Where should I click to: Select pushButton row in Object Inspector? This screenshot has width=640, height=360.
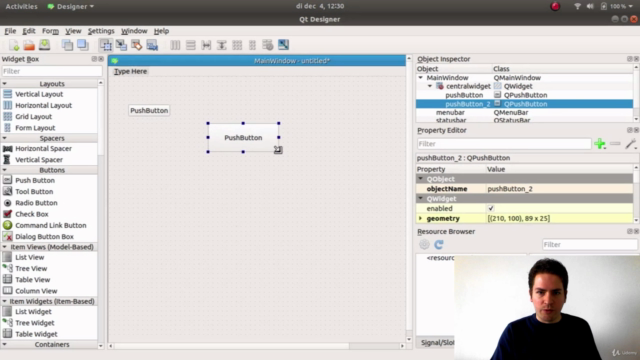524,95
